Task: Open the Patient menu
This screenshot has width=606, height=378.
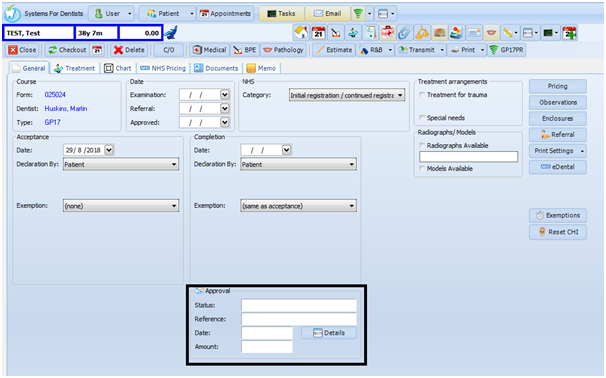Action: click(167, 14)
